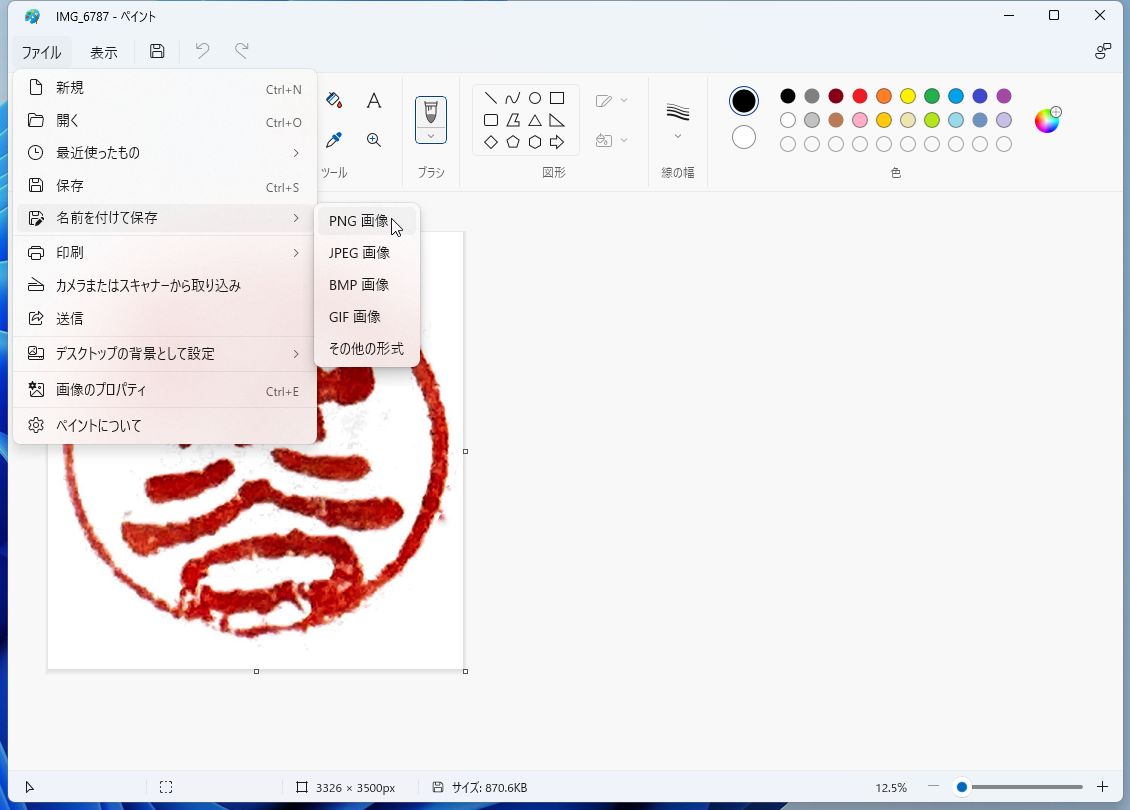Viewport: 1130px width, 810px height.
Task: Choose the Rectangle shape
Action: click(x=557, y=98)
